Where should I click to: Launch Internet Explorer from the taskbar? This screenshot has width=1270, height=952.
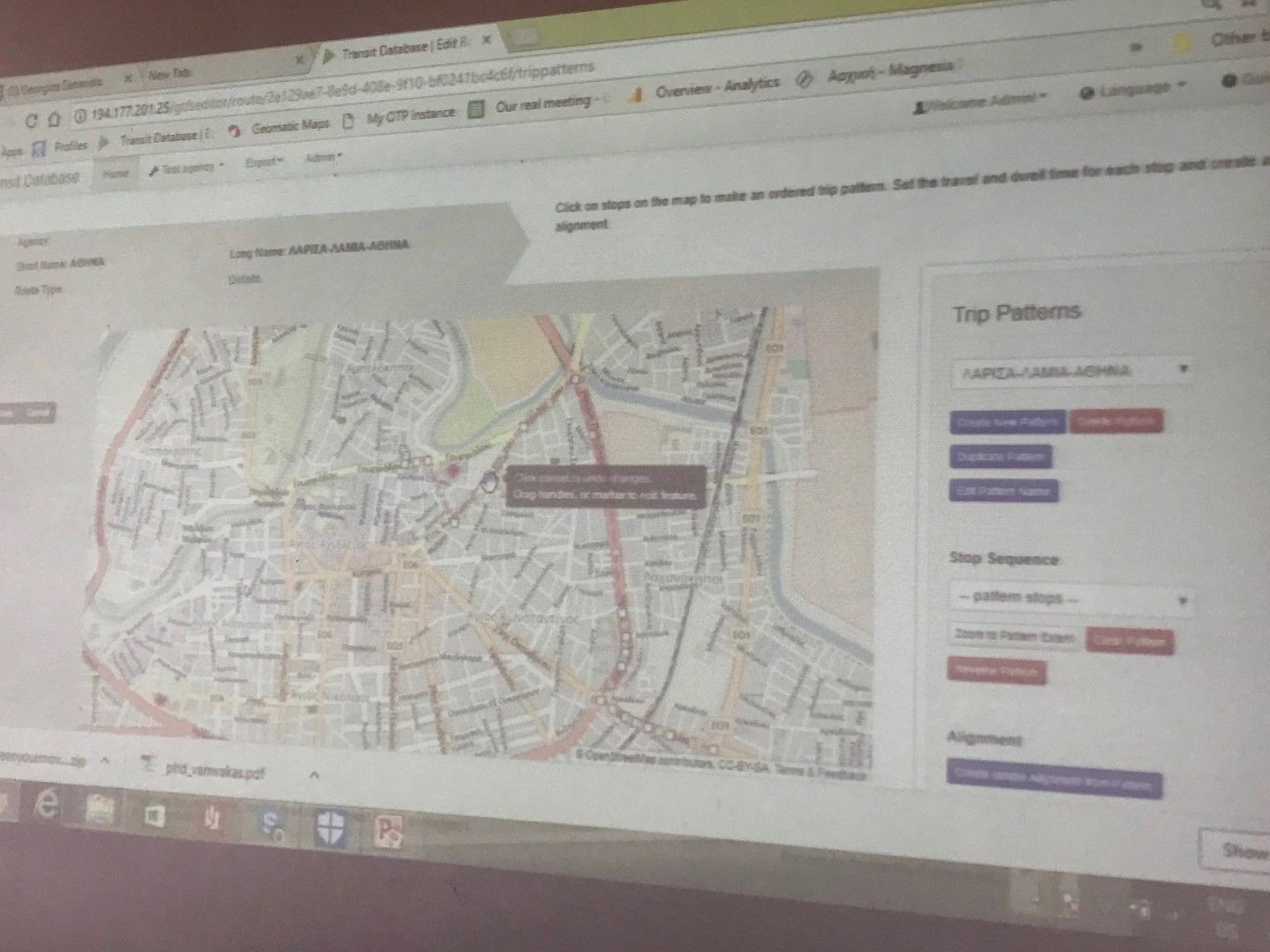[x=46, y=806]
